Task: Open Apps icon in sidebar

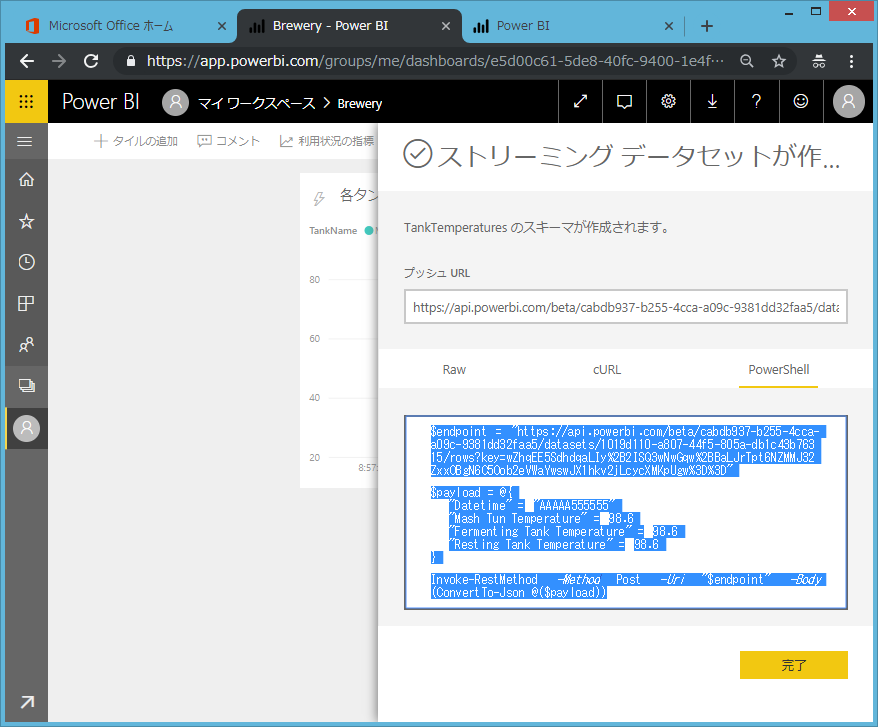Action: coord(26,304)
